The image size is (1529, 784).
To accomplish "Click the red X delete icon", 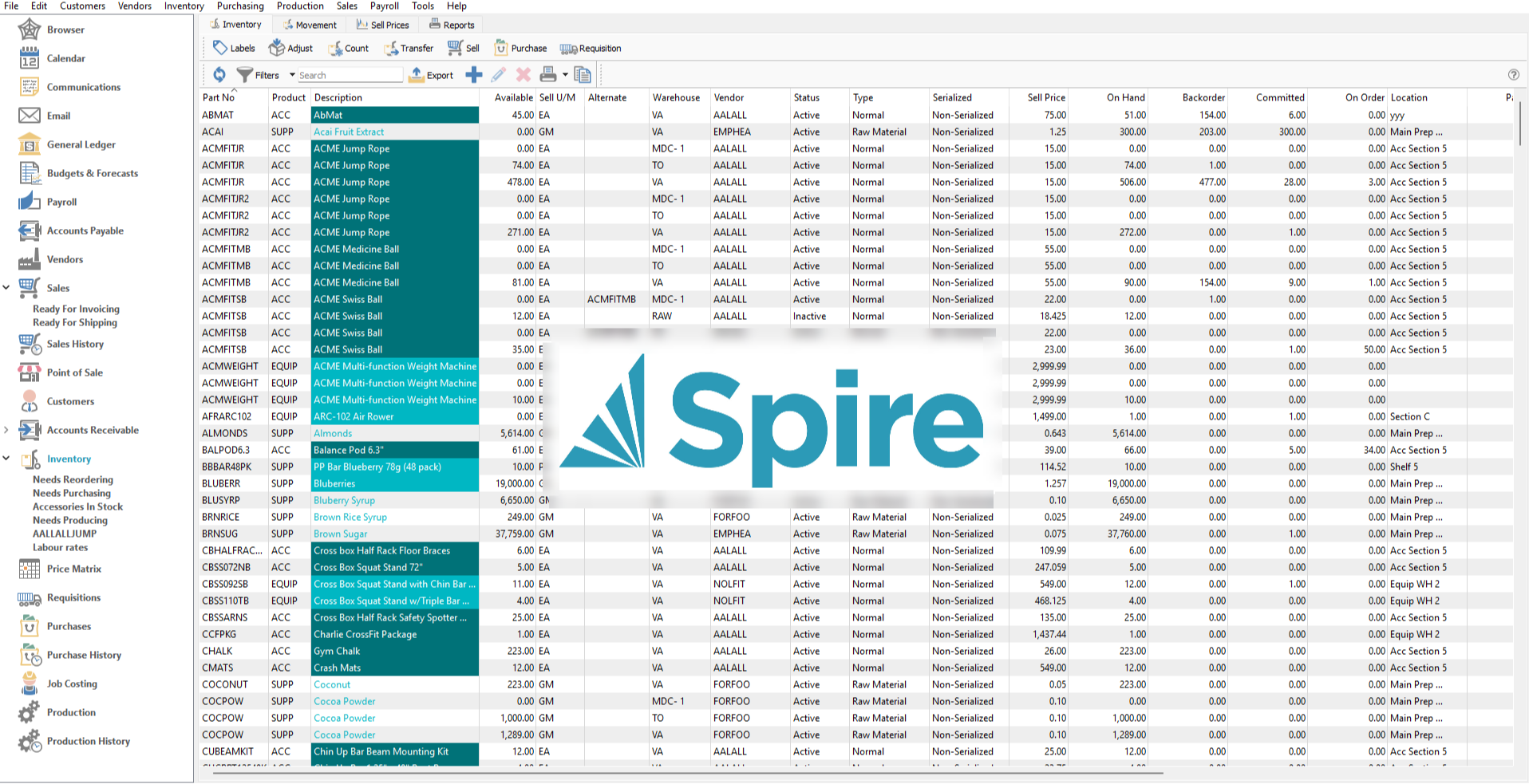I will [523, 75].
